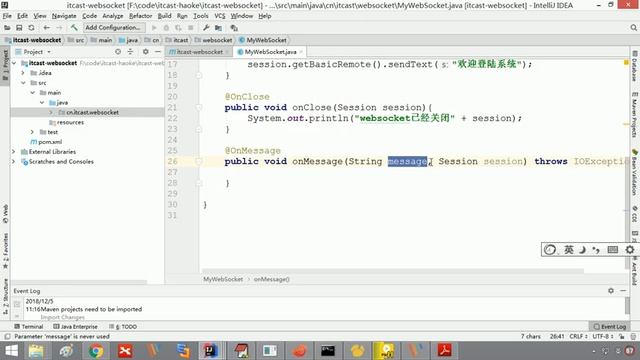Open Project panel gear settings
Screen dimensions: 640x360
(x=145, y=52)
